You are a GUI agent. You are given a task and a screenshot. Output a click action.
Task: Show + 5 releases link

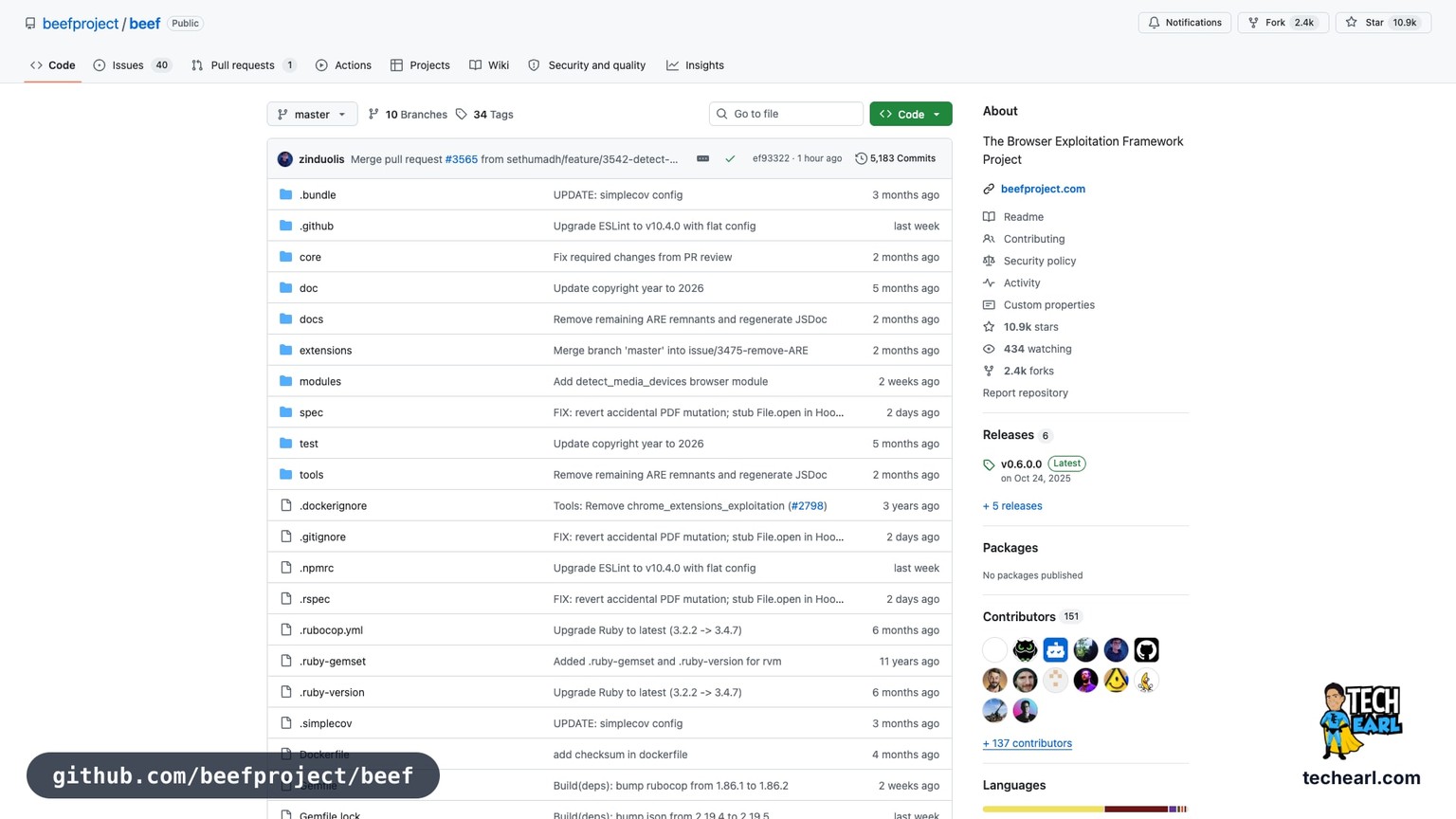[1012, 506]
